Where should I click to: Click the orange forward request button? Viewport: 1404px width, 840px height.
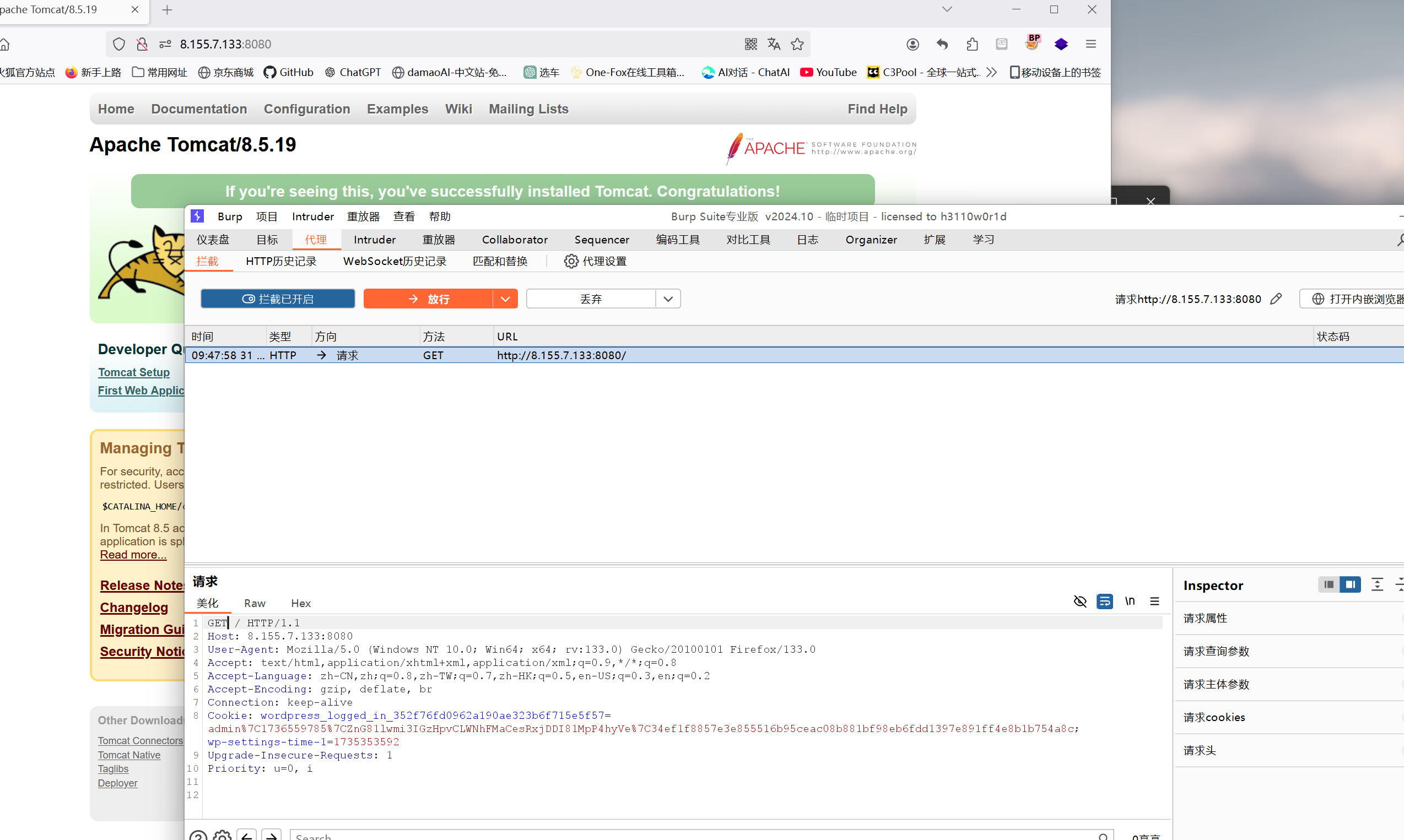(x=428, y=299)
